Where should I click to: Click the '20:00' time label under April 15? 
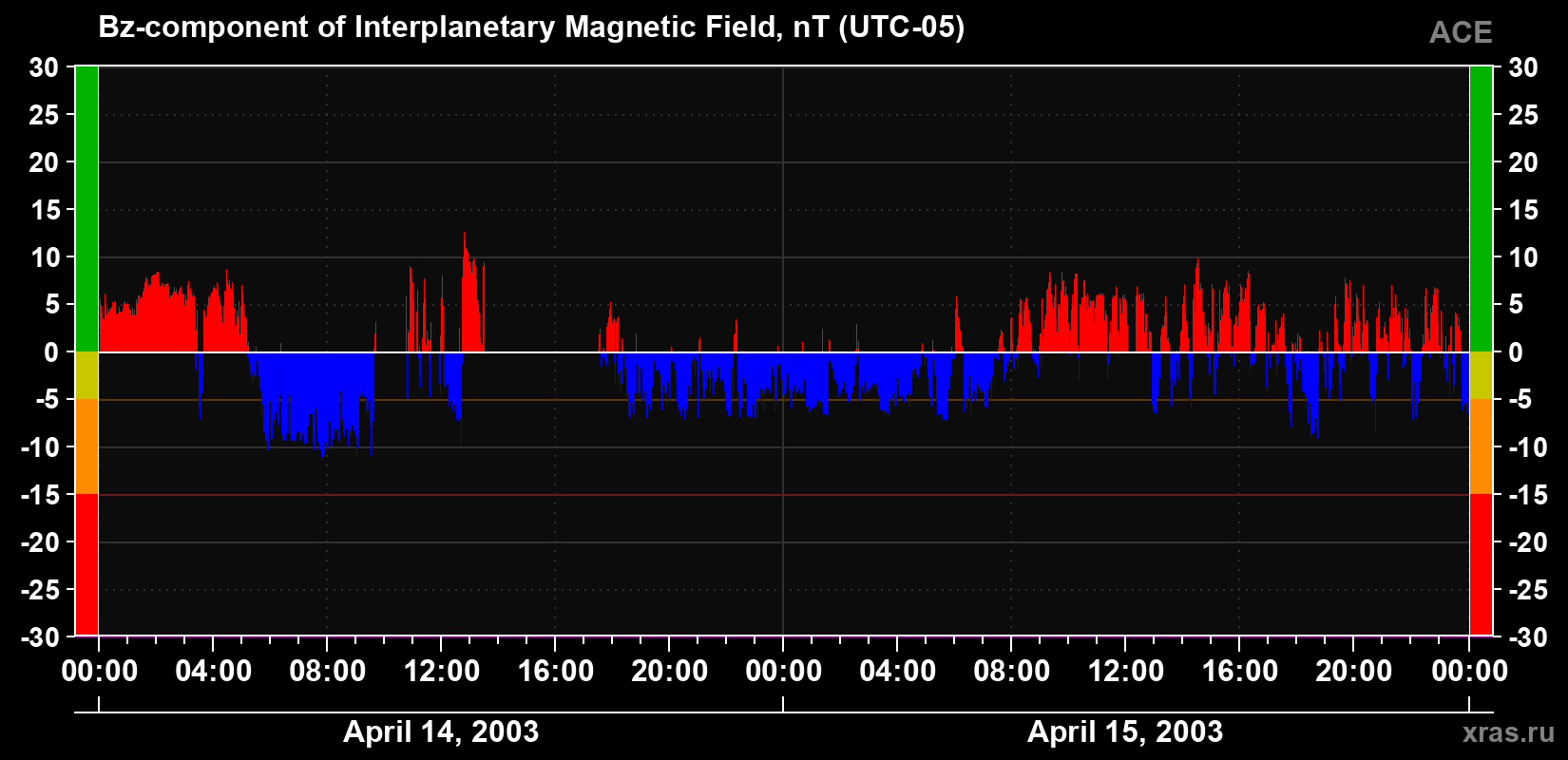(x=1354, y=671)
